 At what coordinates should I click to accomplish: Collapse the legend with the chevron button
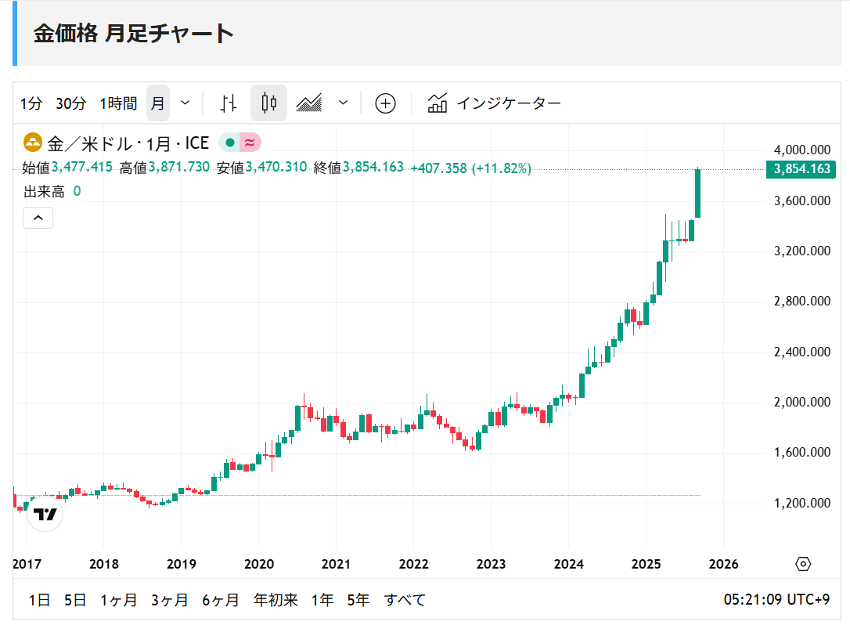tap(37, 217)
